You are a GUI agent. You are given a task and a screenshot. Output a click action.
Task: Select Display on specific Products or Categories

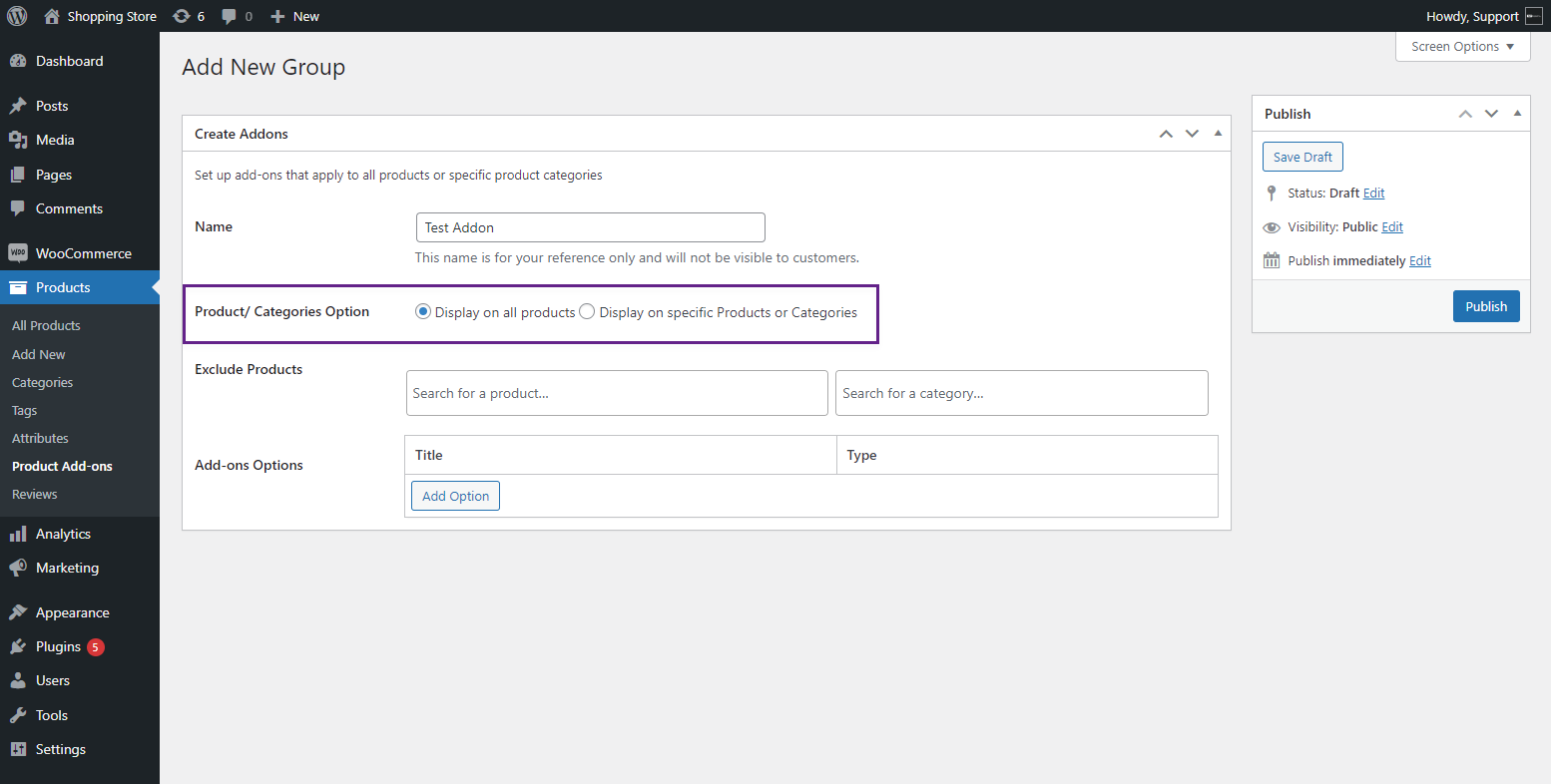tap(587, 311)
